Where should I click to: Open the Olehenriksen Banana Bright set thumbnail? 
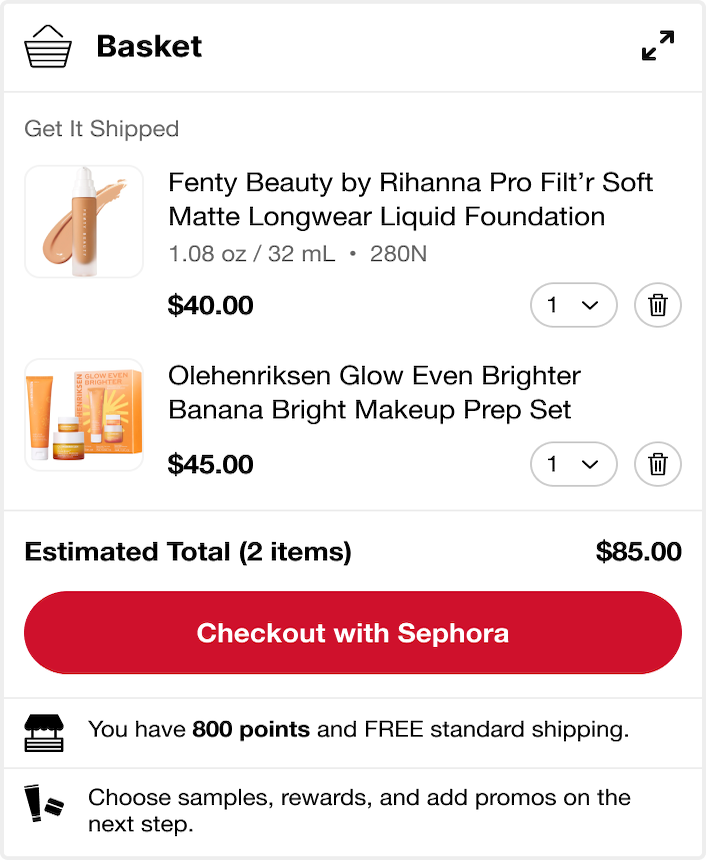tap(84, 415)
